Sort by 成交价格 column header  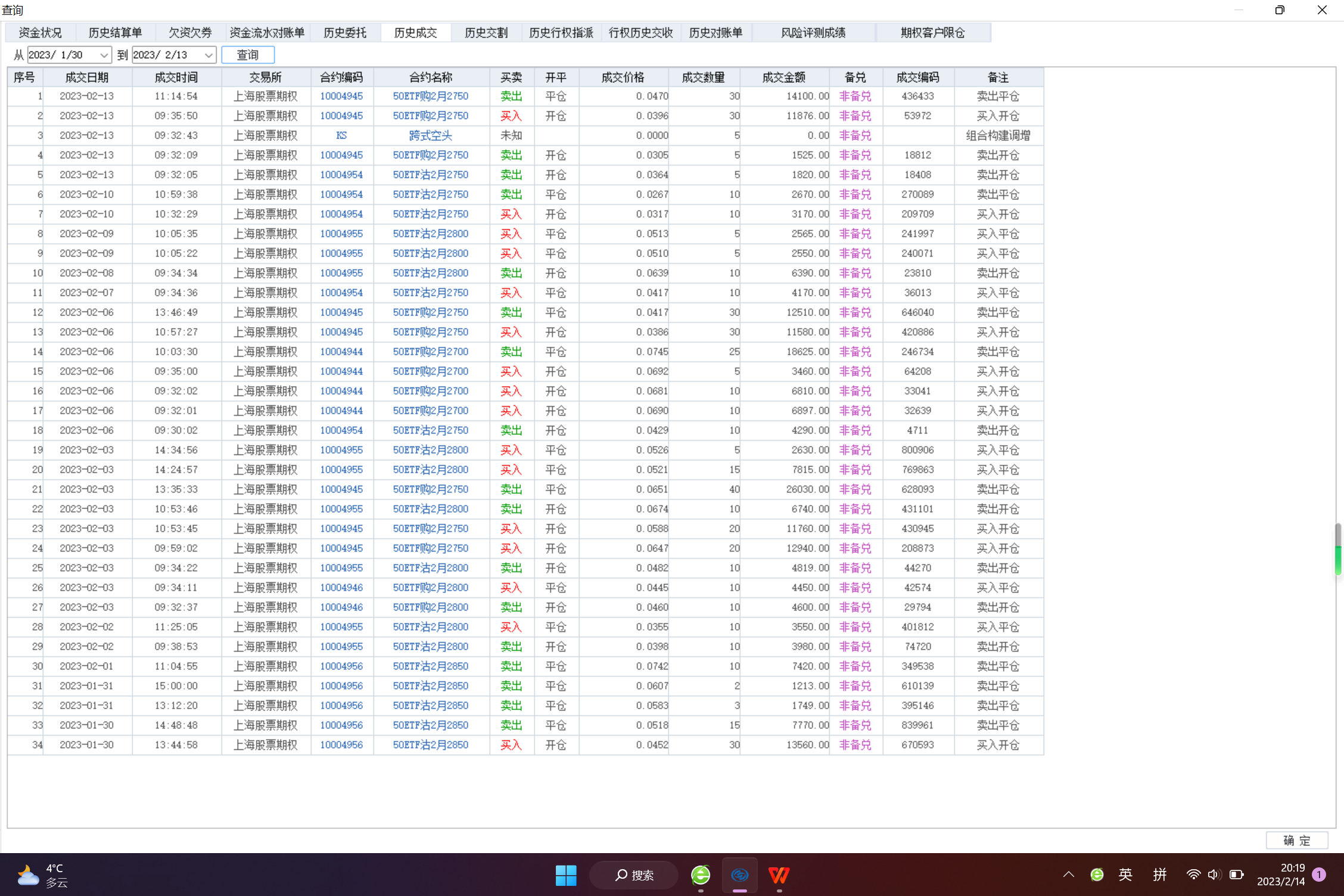(623, 77)
